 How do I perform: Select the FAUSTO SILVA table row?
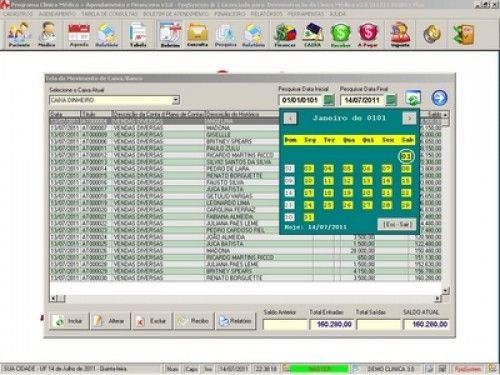point(245,182)
